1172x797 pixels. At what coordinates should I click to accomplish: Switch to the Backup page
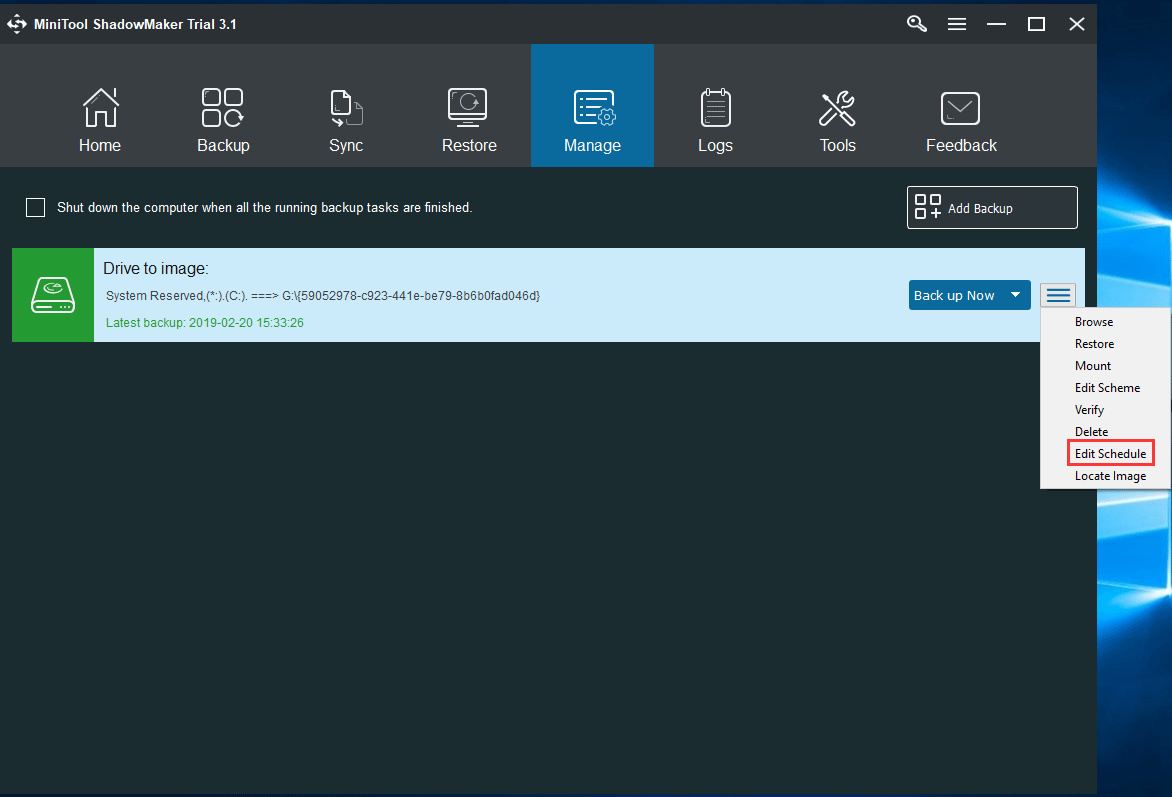(x=222, y=118)
